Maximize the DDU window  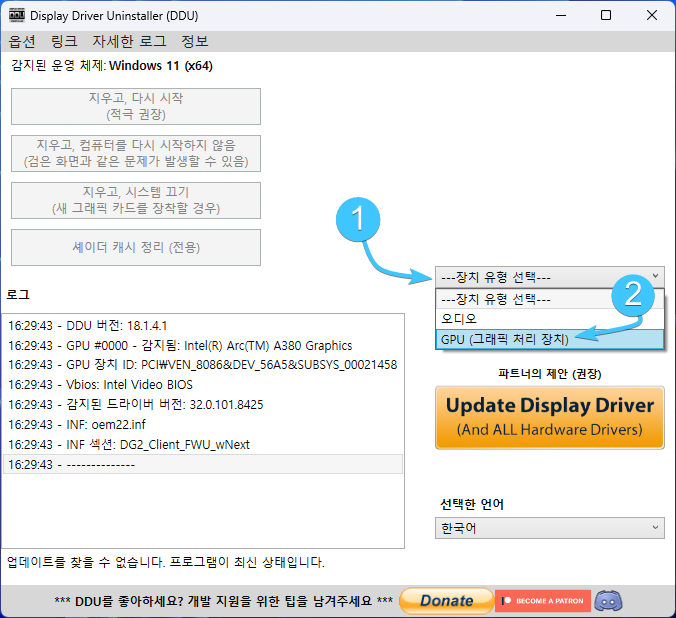click(606, 16)
